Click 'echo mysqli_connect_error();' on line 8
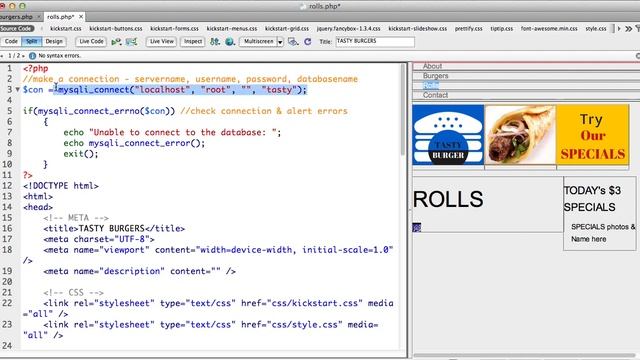 coord(134,143)
